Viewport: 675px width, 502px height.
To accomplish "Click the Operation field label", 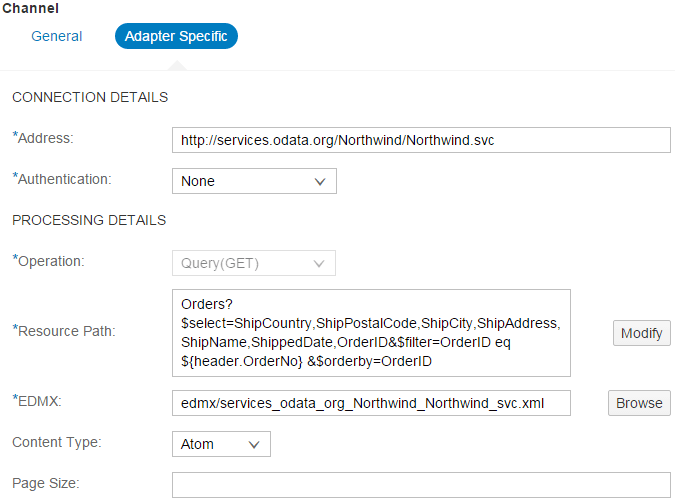I will (48, 261).
